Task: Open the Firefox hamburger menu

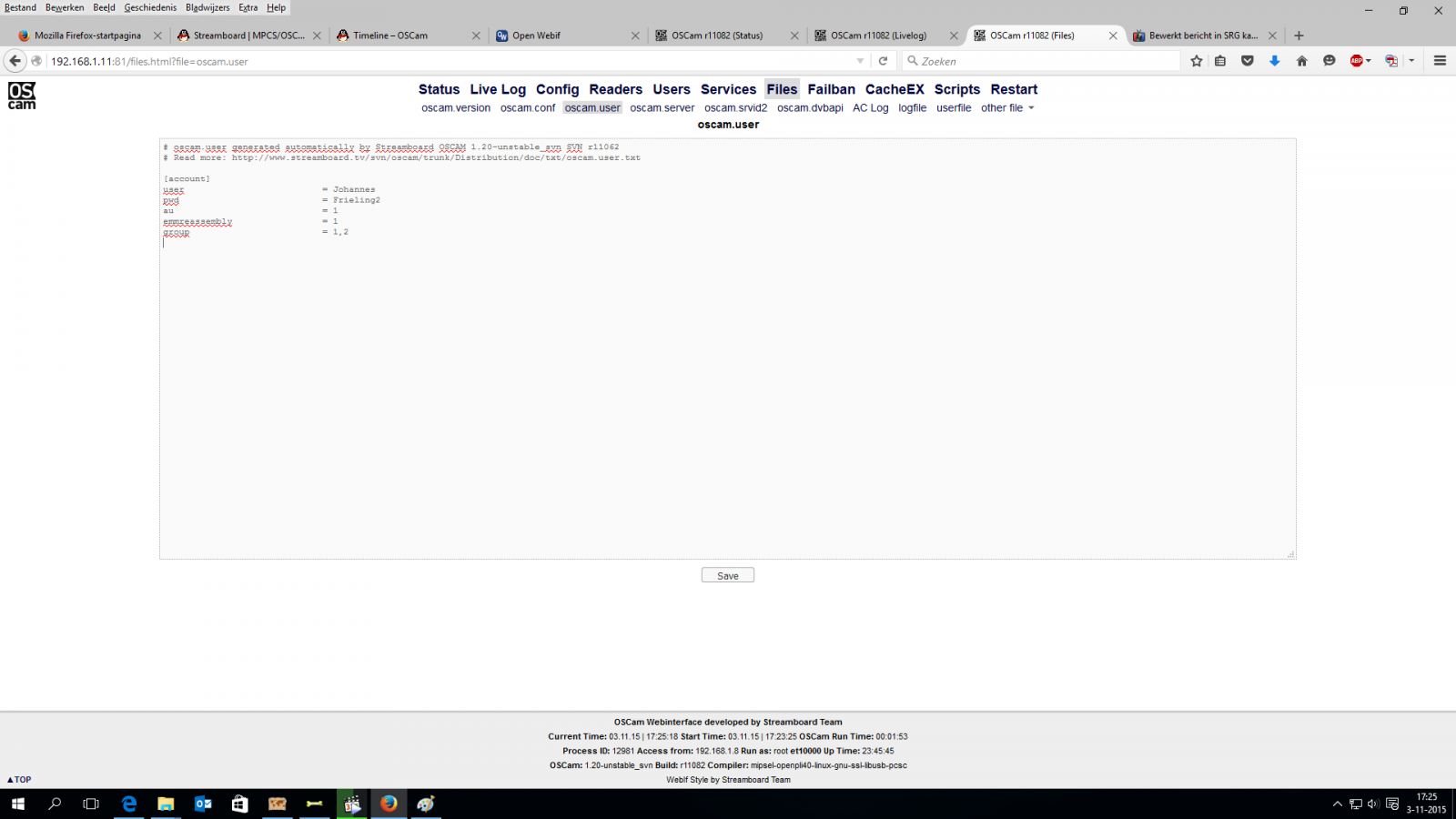Action: point(1440,61)
